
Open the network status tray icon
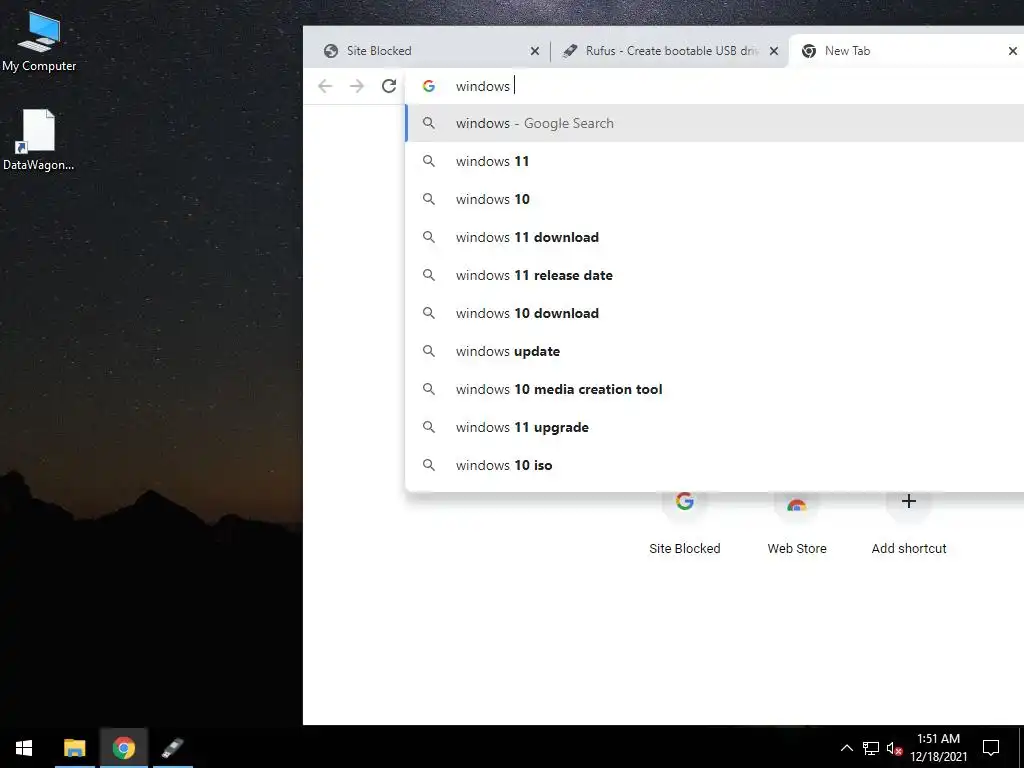[871, 748]
